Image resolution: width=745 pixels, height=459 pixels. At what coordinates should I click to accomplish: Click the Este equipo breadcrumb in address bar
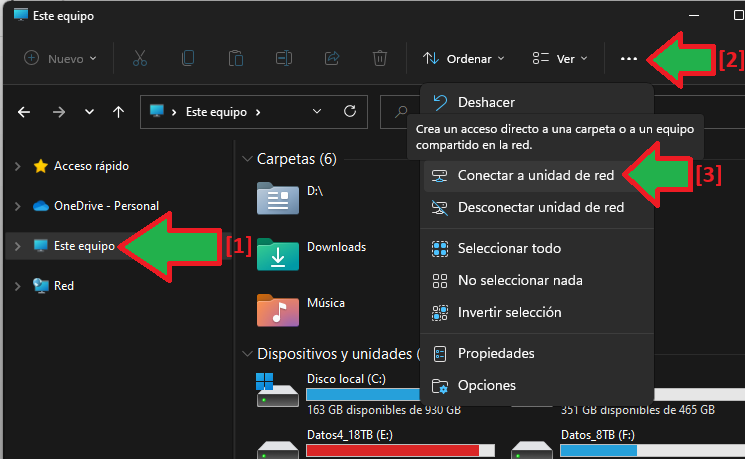point(216,112)
